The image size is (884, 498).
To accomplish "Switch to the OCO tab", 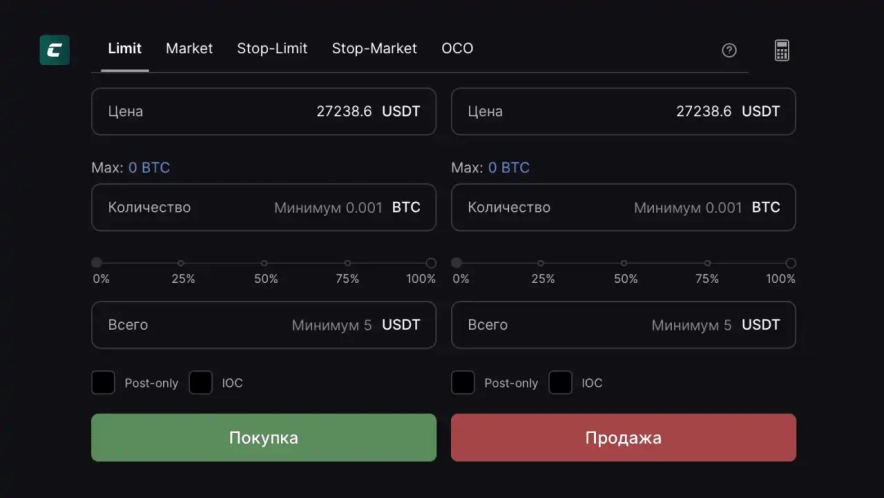I will [x=457, y=48].
